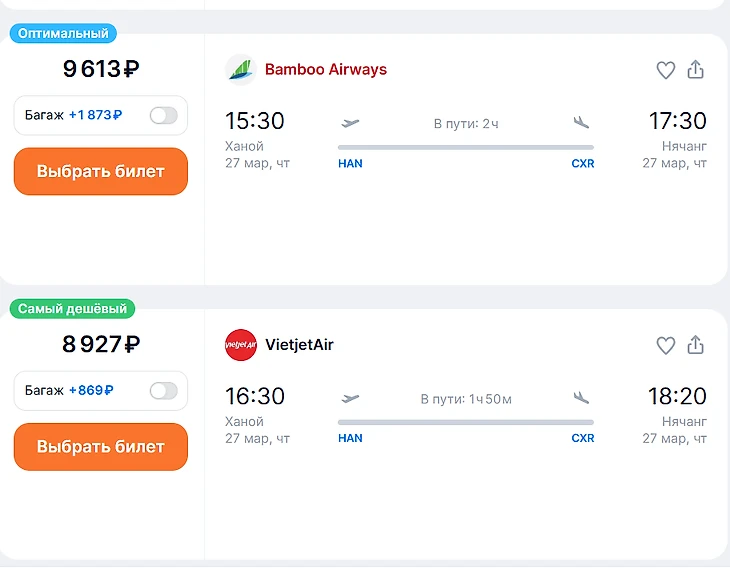Choose the 8 927₽ VietjetAir ticket
This screenshot has height=571, width=730.
pos(100,446)
